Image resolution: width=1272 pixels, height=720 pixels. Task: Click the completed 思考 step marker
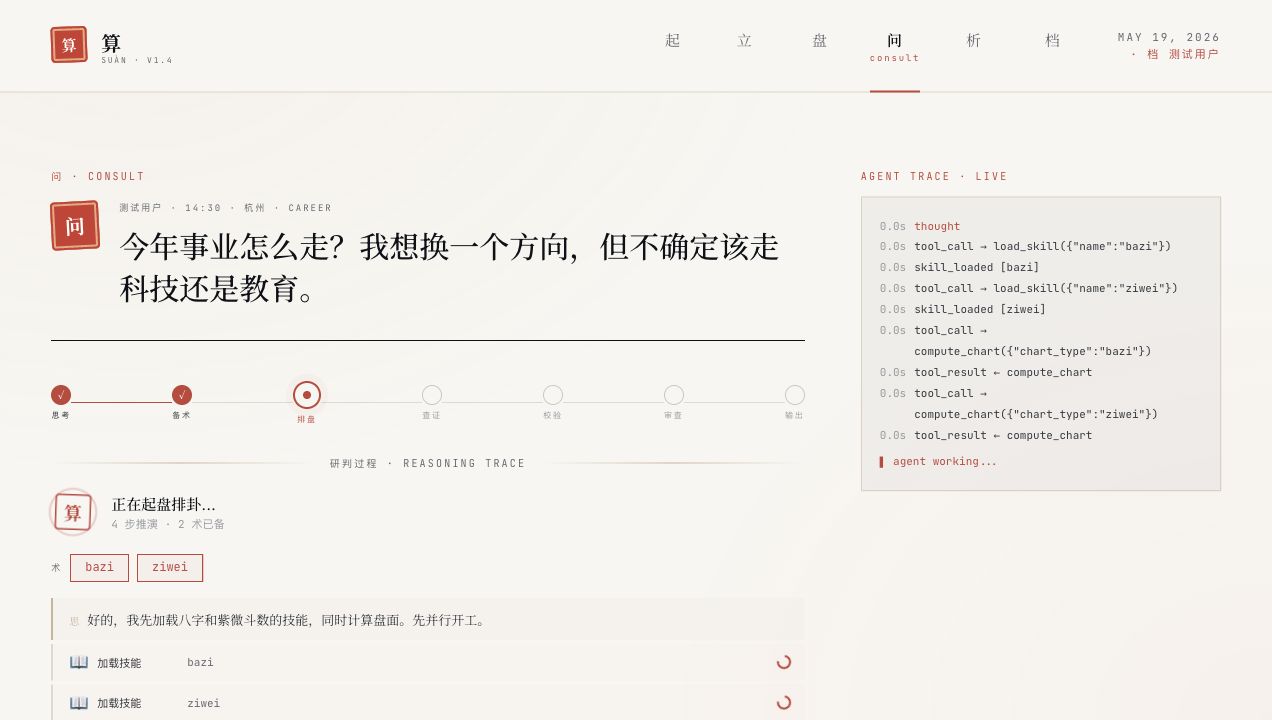tap(61, 395)
